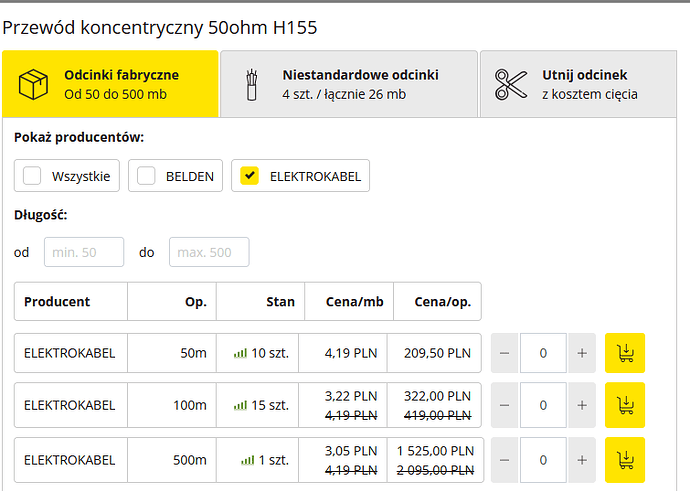Click the scissors icon in Utnij odcinek tab
This screenshot has height=491, width=690.
click(510, 84)
